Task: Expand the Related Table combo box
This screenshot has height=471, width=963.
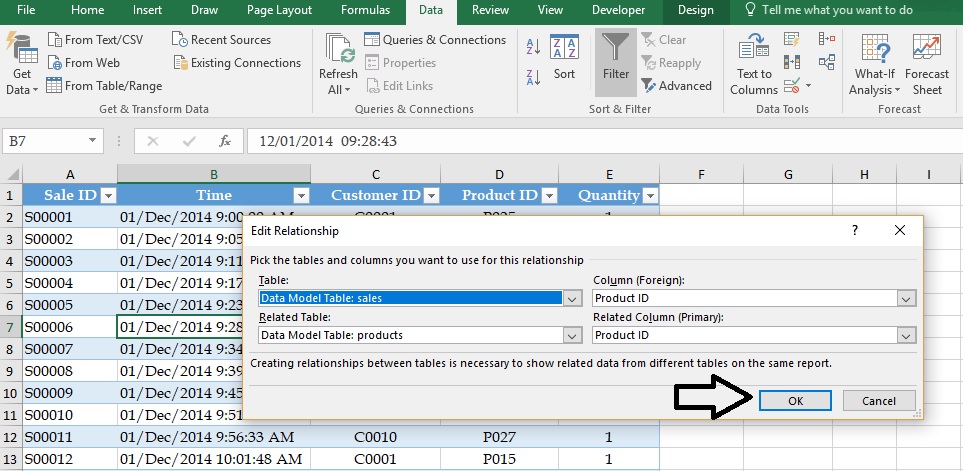Action: point(572,335)
